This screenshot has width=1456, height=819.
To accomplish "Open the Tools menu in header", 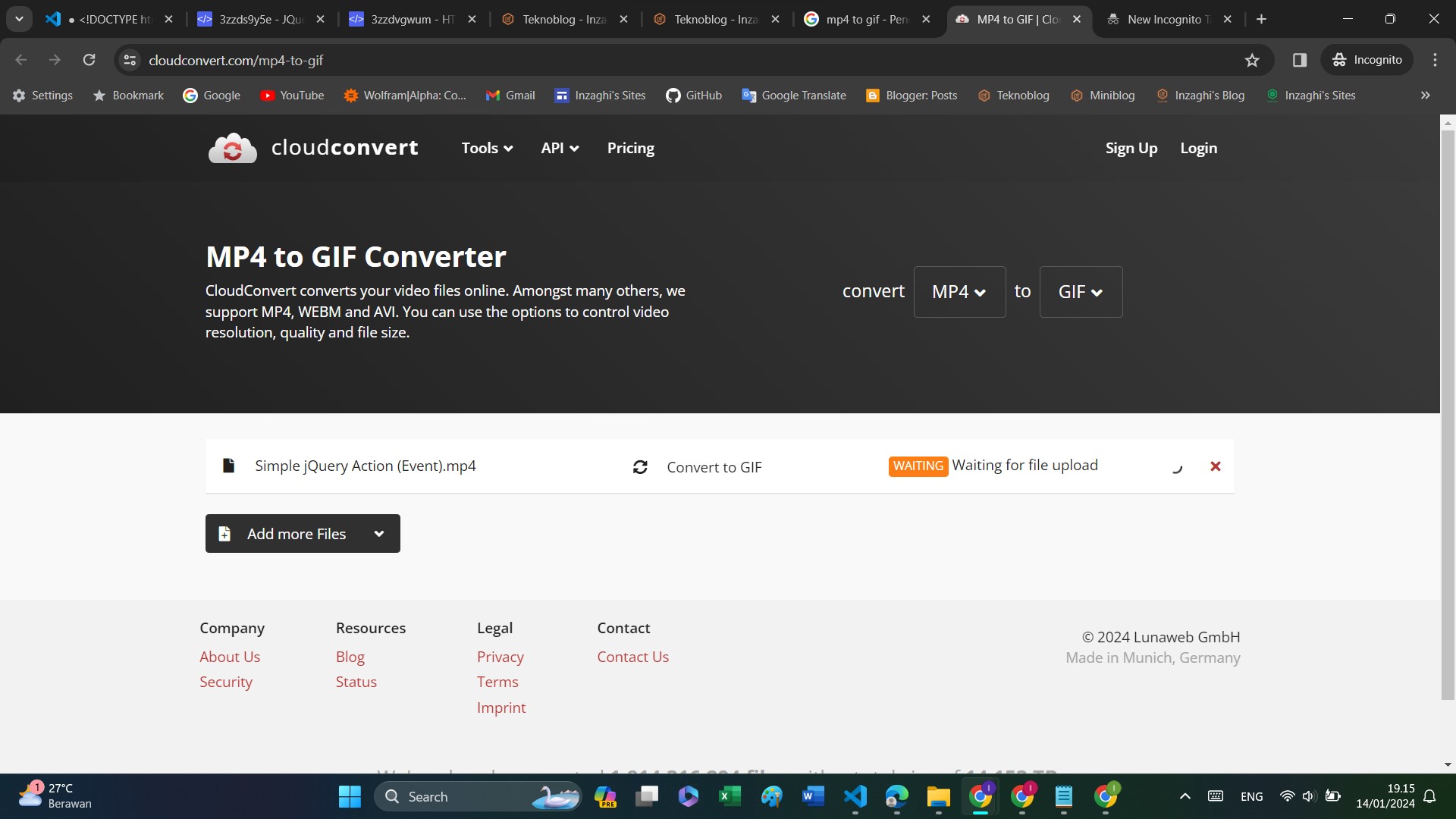I will click(x=487, y=149).
